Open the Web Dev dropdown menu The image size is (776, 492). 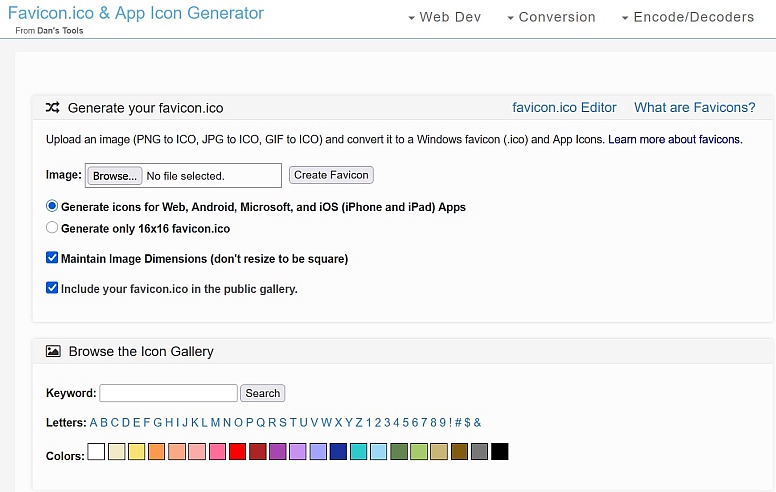coord(444,17)
